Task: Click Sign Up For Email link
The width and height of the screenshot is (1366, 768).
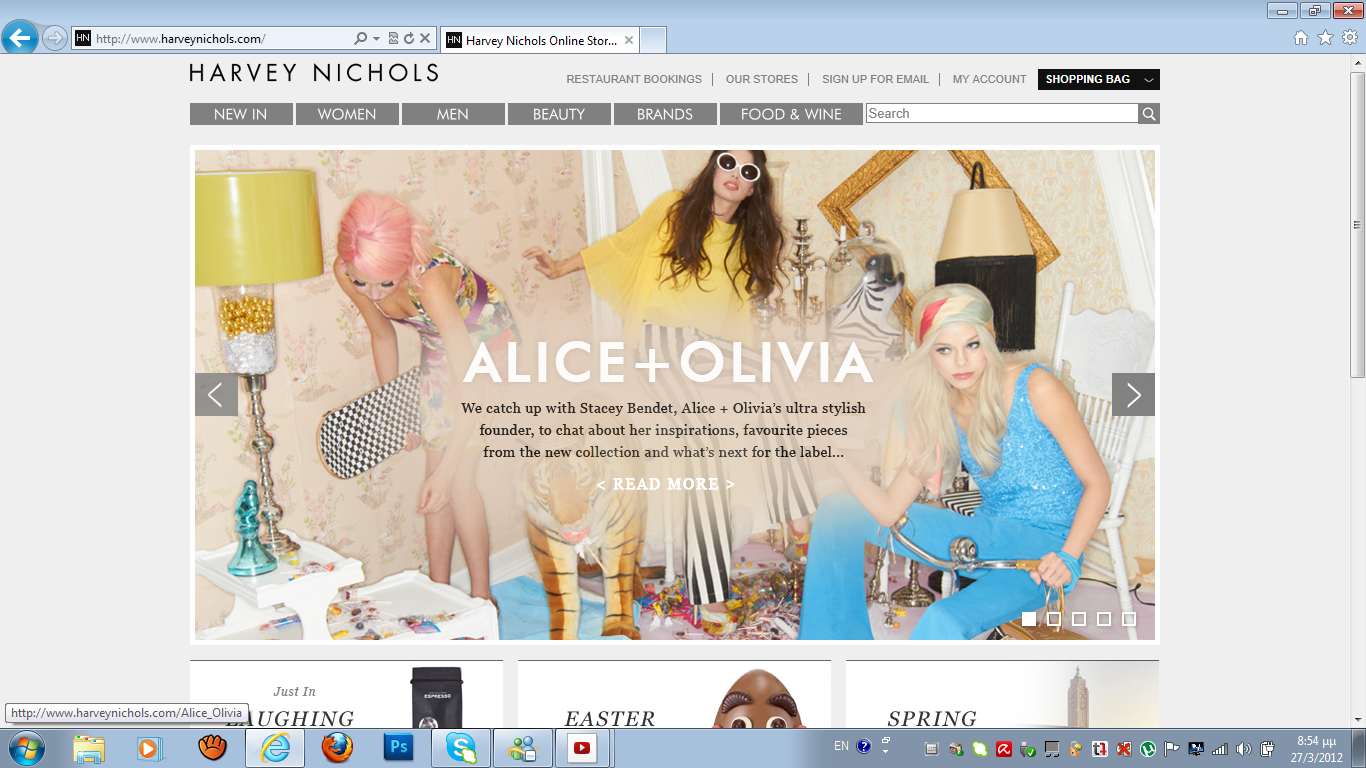Action: pos(875,79)
